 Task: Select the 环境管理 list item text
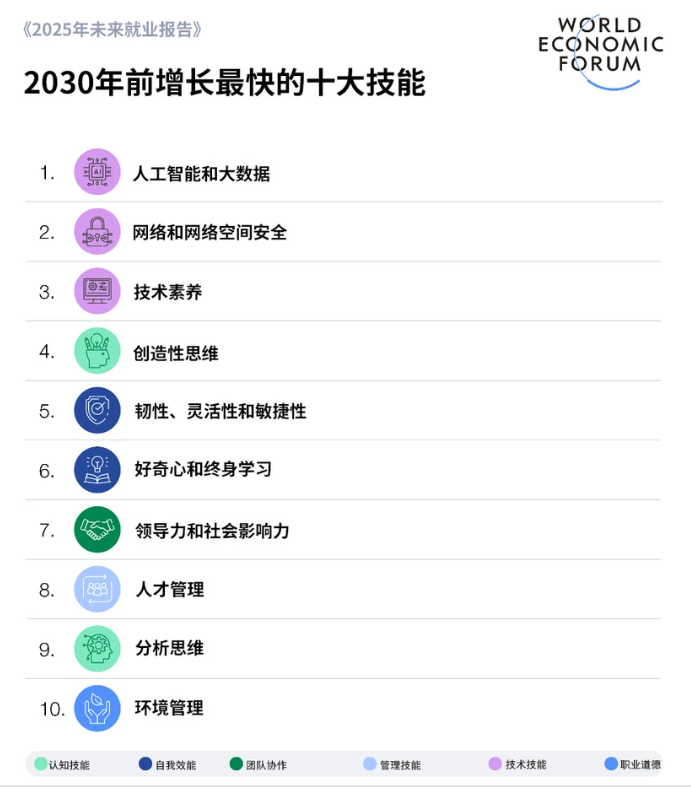pos(169,708)
